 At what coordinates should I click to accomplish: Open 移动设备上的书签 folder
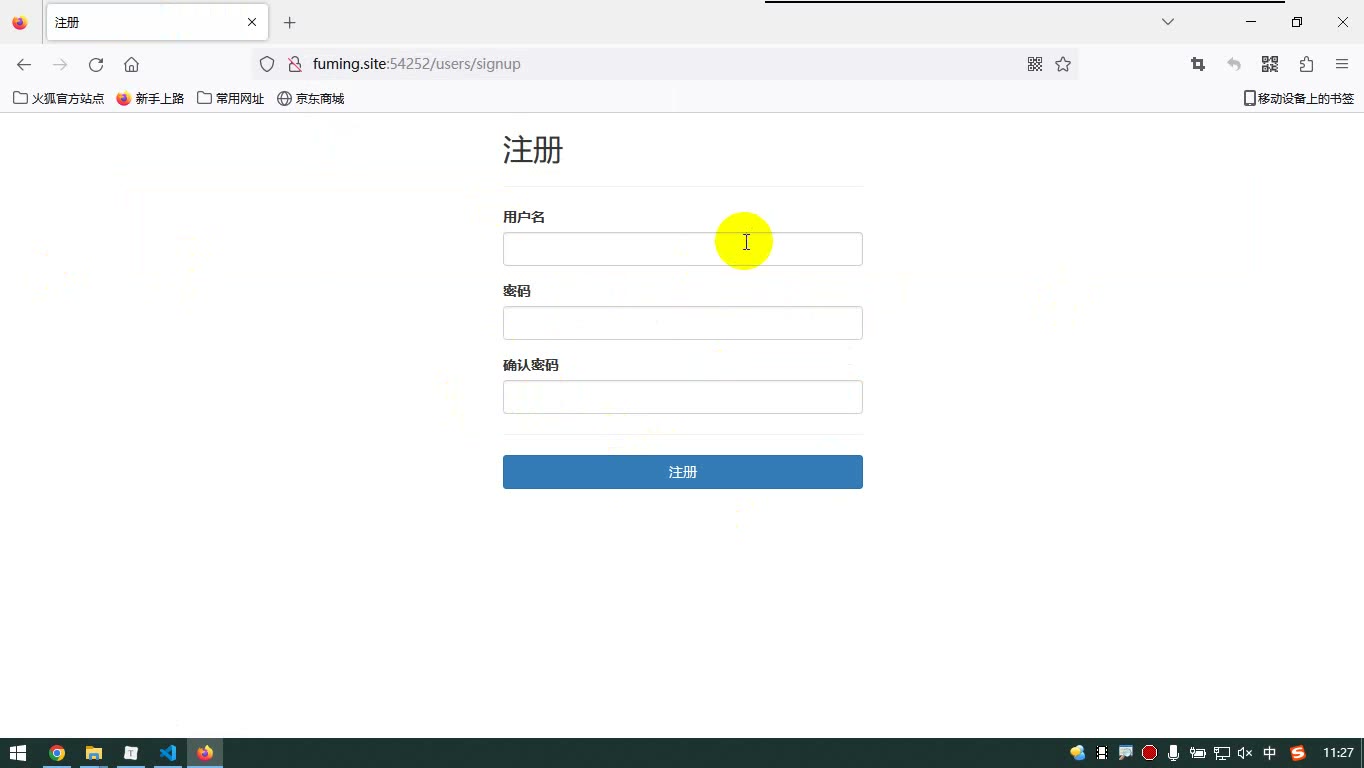pyautogui.click(x=1298, y=98)
